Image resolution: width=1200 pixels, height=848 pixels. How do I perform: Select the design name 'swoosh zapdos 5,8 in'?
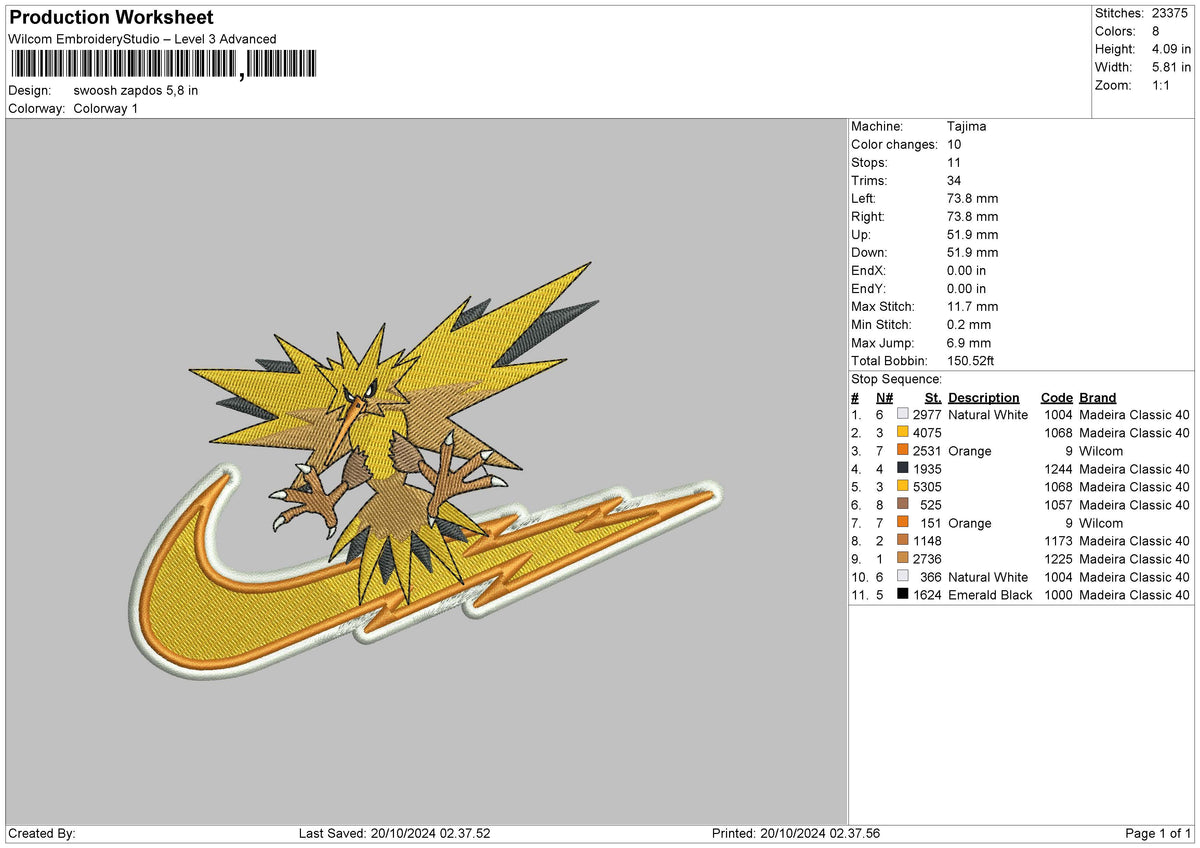point(136,90)
